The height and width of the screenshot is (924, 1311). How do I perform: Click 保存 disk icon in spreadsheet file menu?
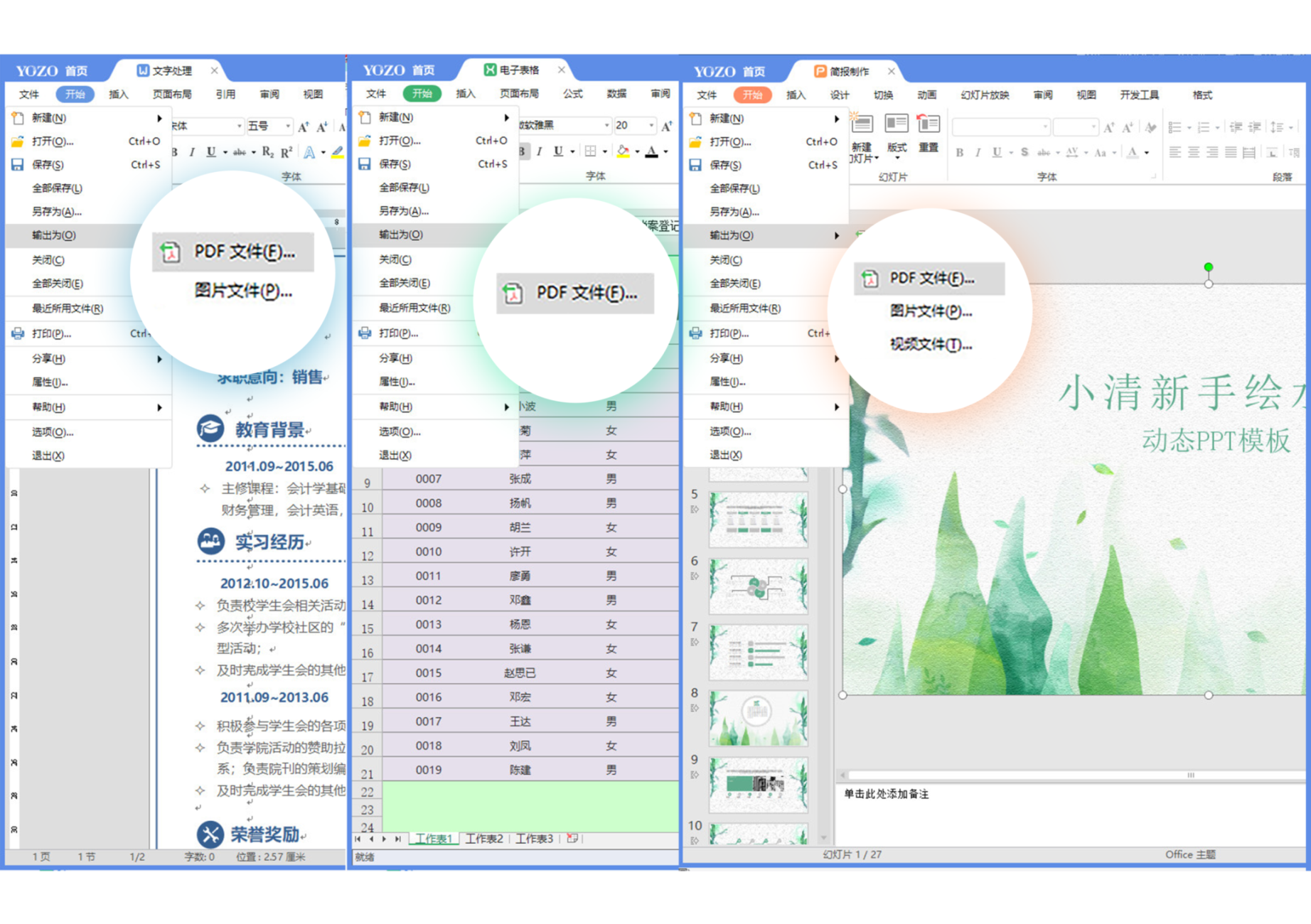[x=365, y=164]
